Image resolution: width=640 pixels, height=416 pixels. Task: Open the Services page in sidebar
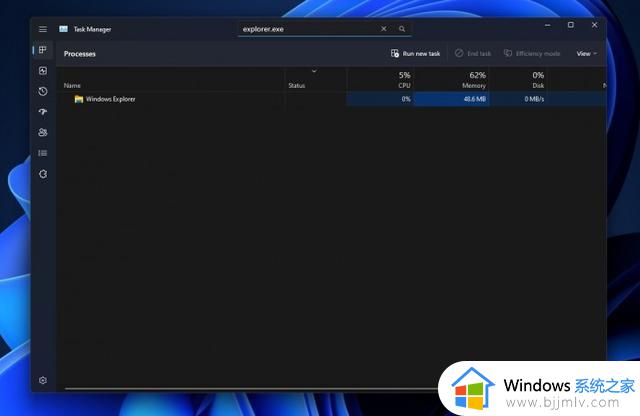point(42,174)
